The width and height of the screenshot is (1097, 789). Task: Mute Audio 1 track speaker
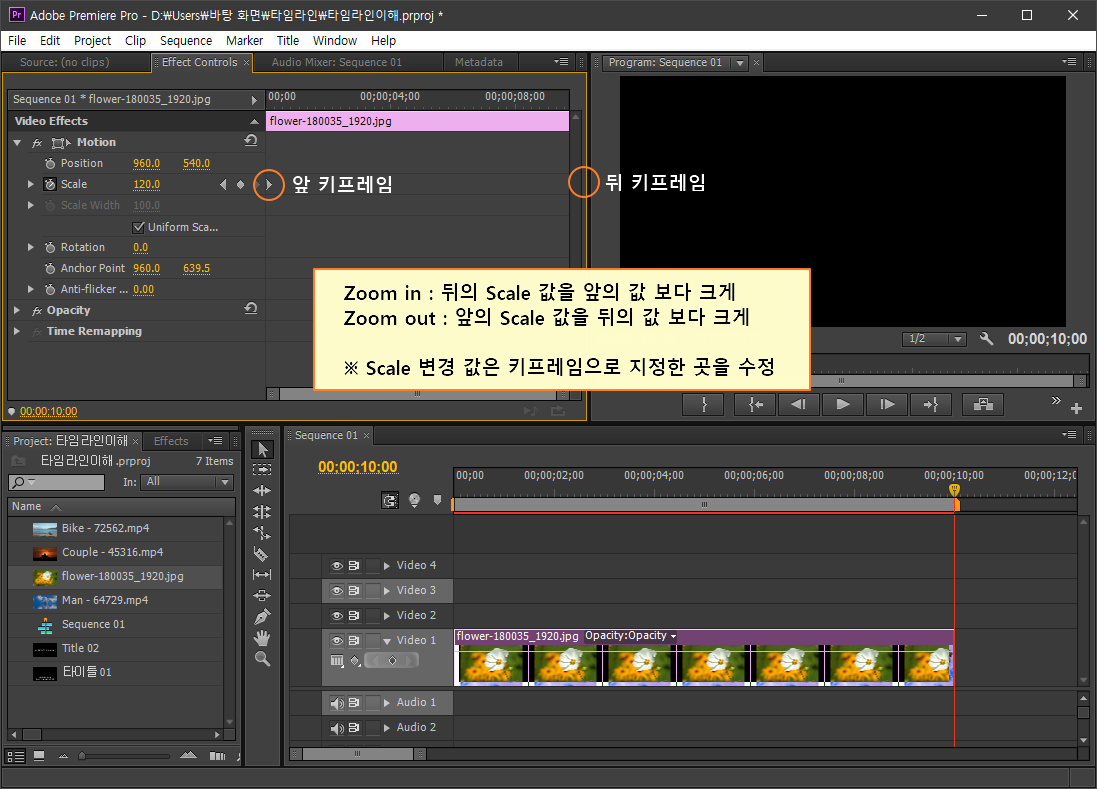click(x=337, y=702)
